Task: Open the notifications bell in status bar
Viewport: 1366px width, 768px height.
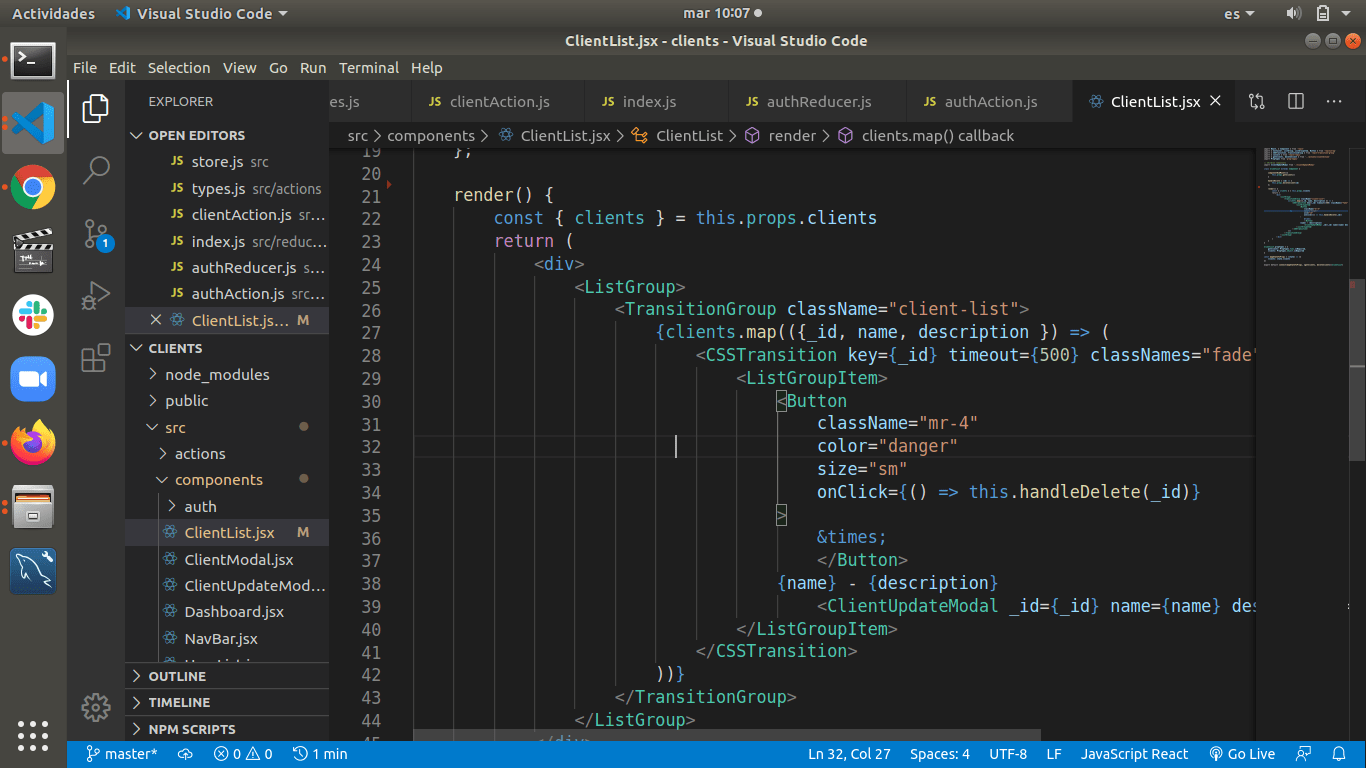Action: (1339, 754)
